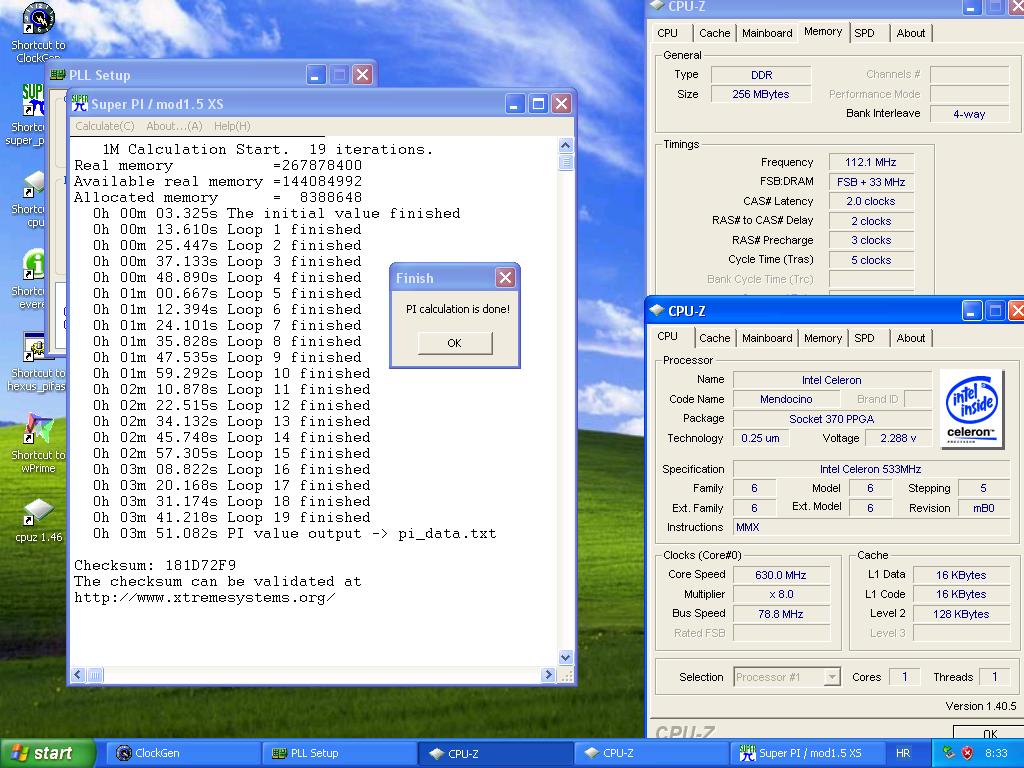The height and width of the screenshot is (768, 1024).
Task: Launch the wPrime desktop shortcut
Action: pyautogui.click(x=38, y=429)
